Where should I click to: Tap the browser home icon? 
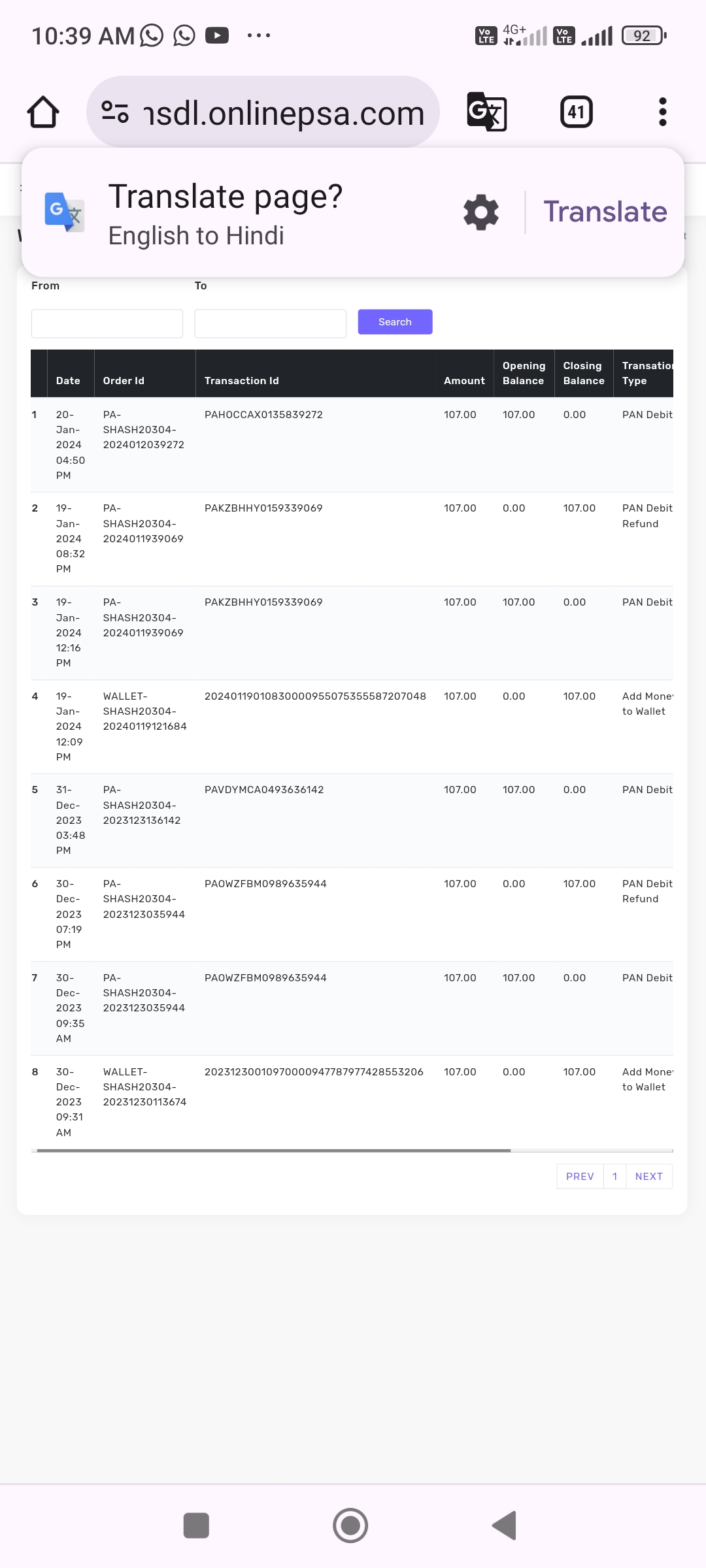click(43, 112)
